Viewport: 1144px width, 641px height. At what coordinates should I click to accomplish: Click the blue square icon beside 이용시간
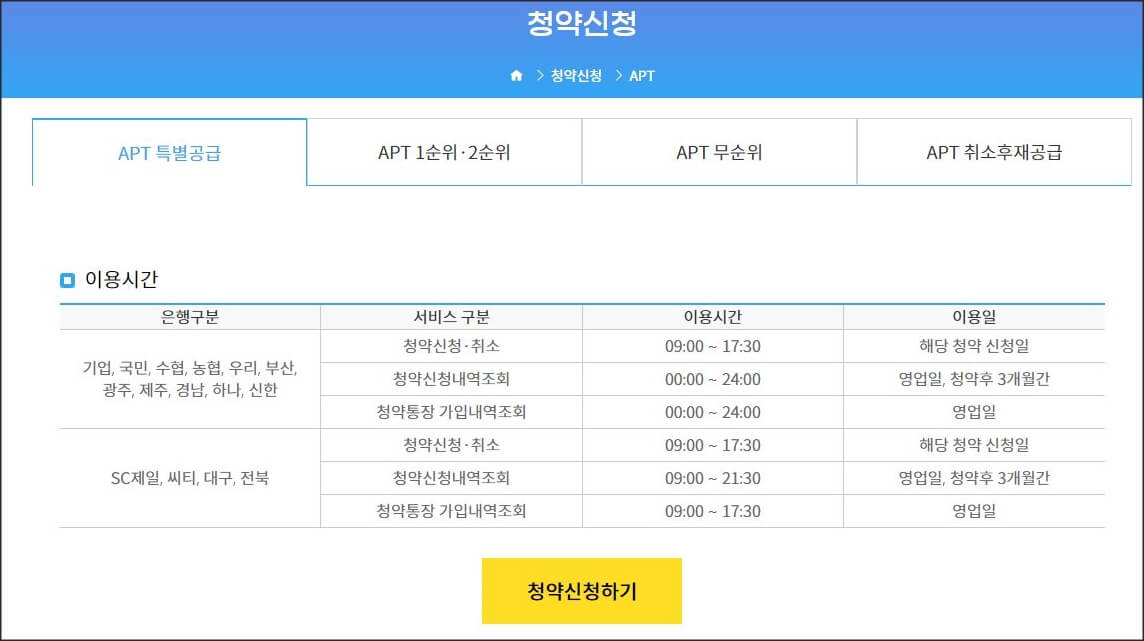(67, 279)
